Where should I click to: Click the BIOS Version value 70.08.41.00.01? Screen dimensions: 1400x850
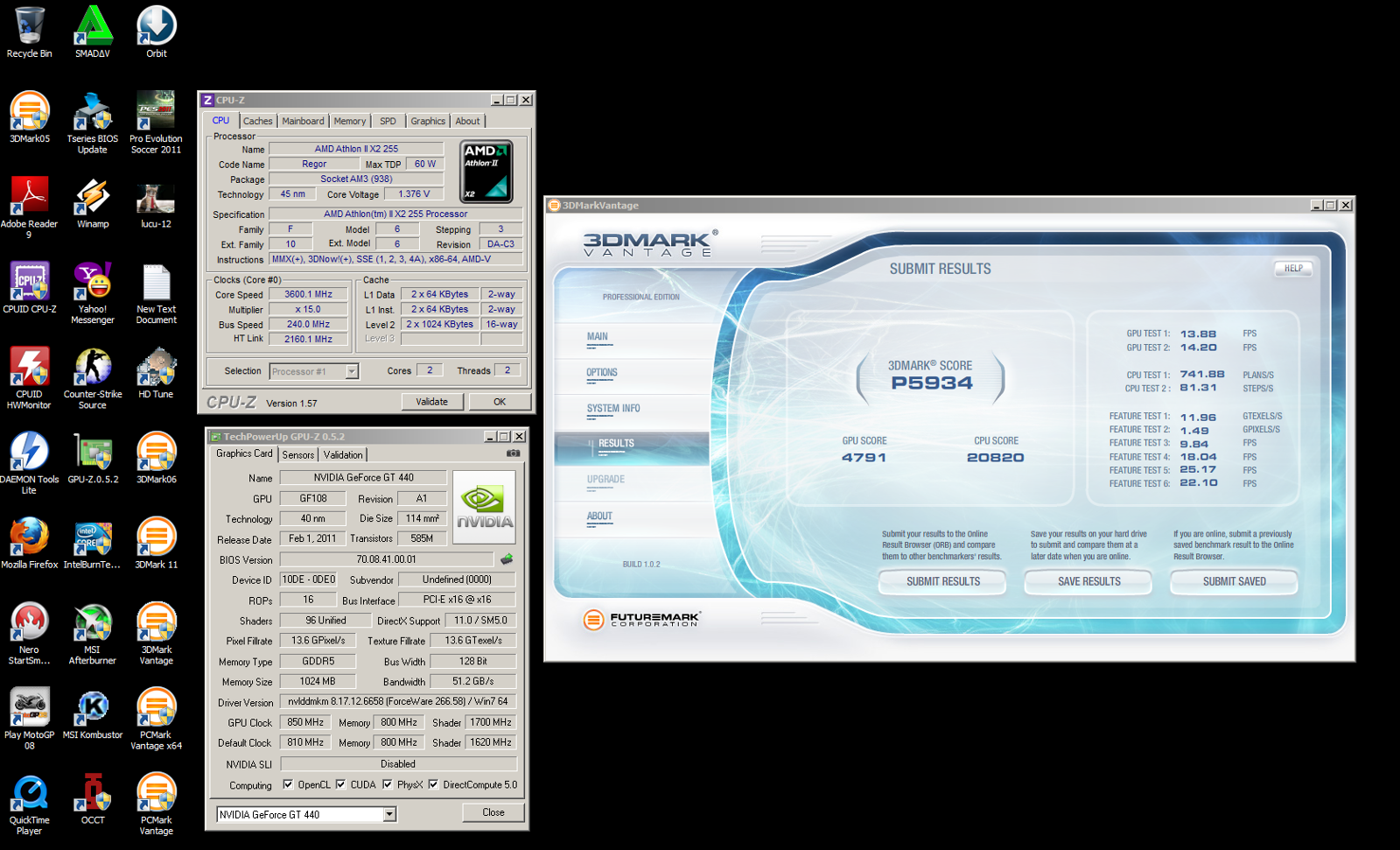[x=386, y=559]
